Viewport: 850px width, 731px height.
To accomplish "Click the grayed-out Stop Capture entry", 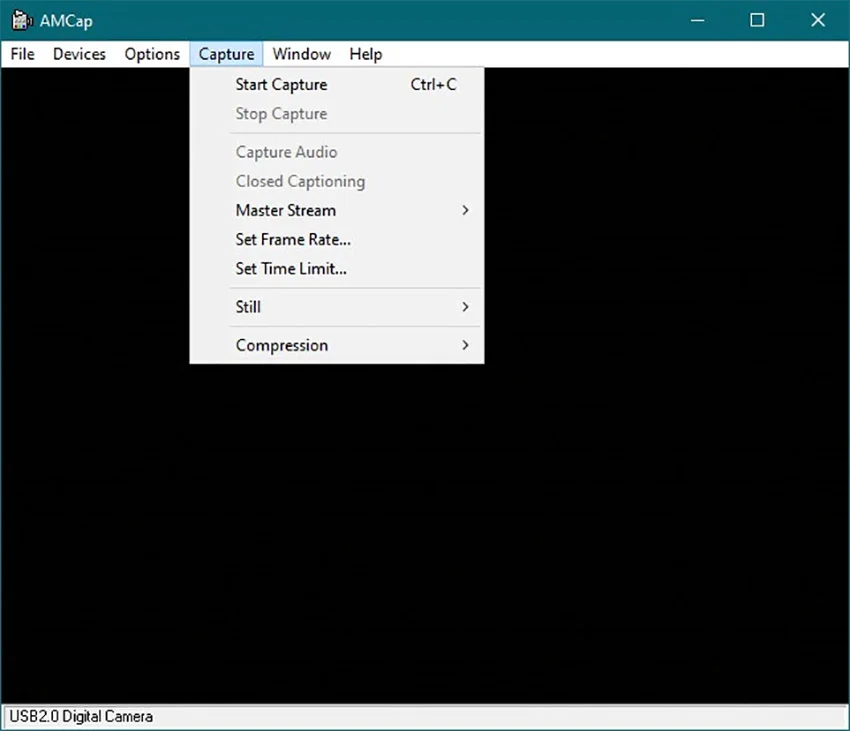I will pos(281,114).
